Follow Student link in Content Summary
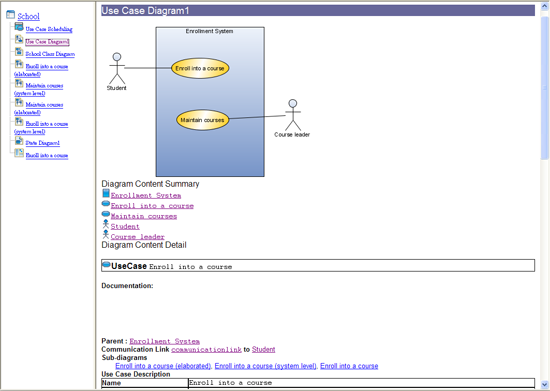Screen dimensions: 550x391 tap(125, 227)
